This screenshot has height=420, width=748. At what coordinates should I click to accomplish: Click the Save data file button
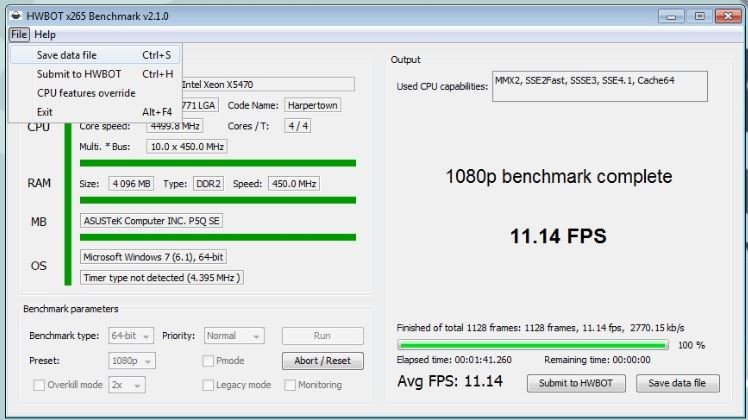coord(677,383)
